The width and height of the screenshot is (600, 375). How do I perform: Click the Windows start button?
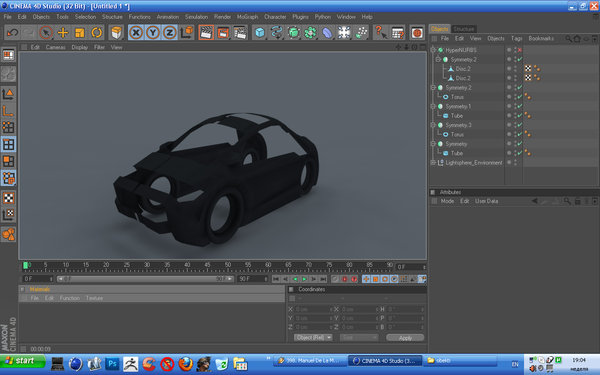click(x=22, y=361)
